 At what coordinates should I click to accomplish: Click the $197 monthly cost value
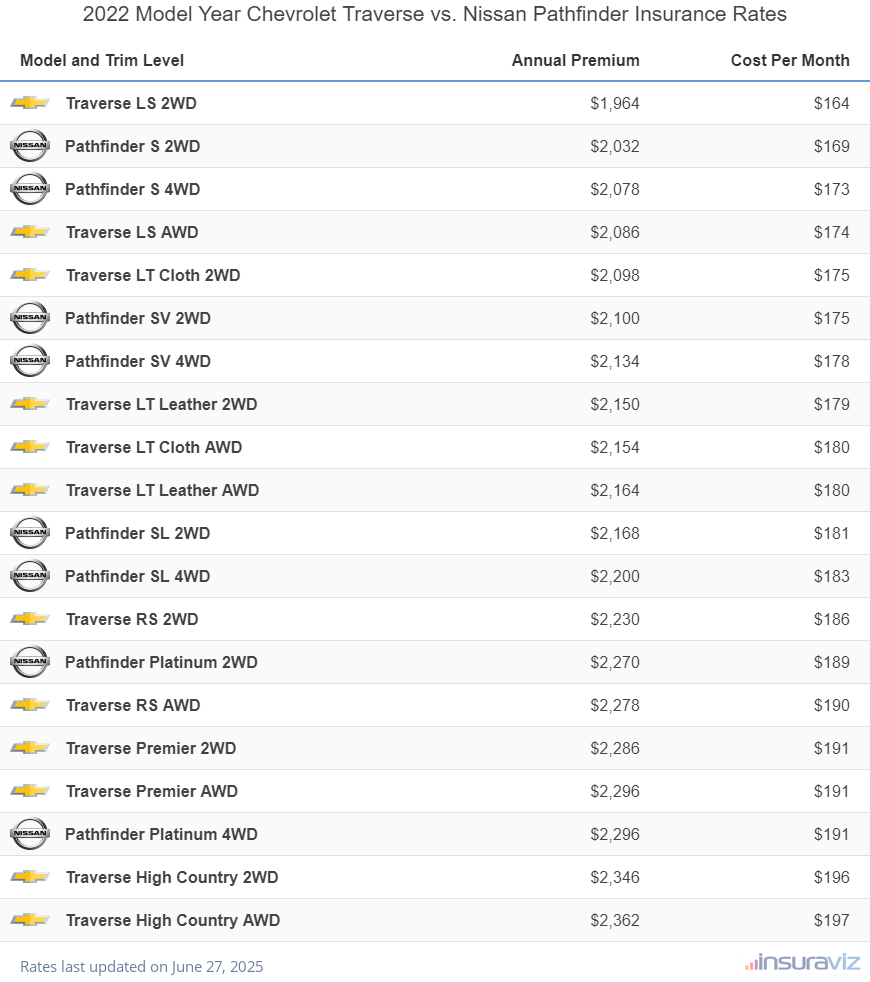click(x=832, y=921)
